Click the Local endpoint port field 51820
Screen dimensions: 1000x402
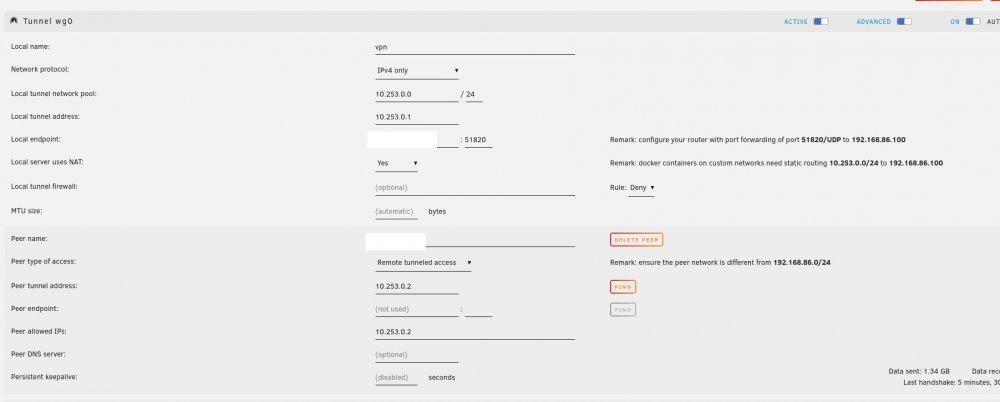pyautogui.click(x=478, y=140)
